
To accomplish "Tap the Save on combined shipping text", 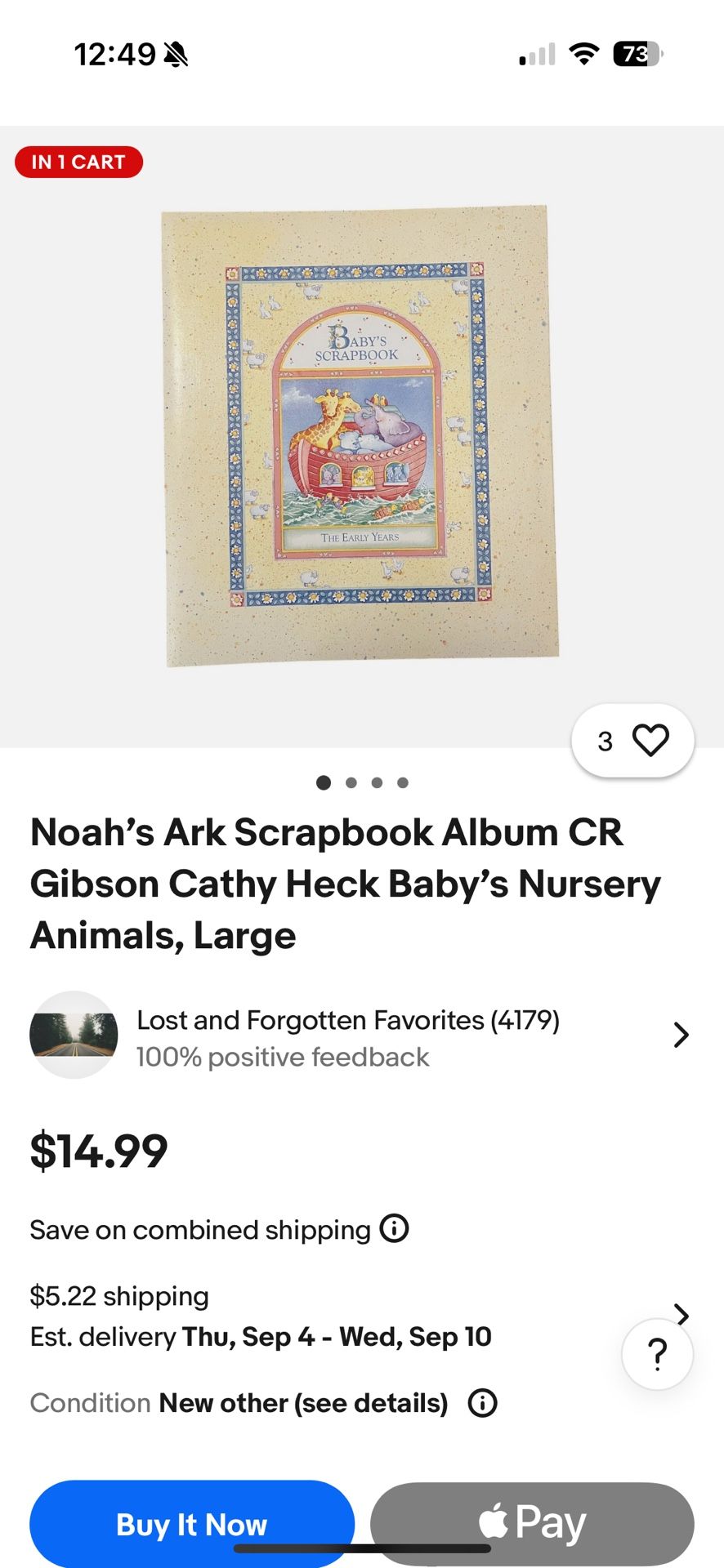I will (x=200, y=1230).
